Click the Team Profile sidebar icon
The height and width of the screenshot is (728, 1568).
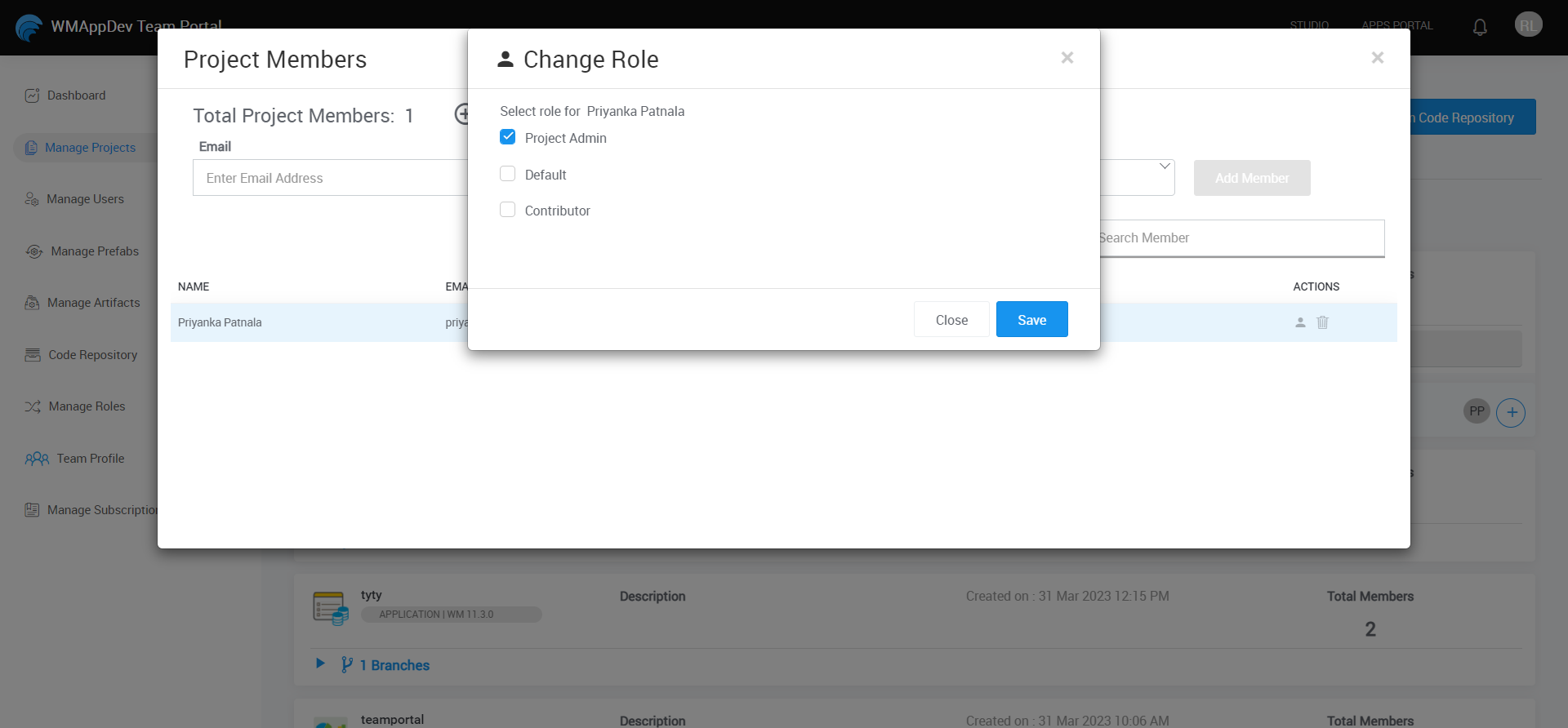click(x=37, y=459)
